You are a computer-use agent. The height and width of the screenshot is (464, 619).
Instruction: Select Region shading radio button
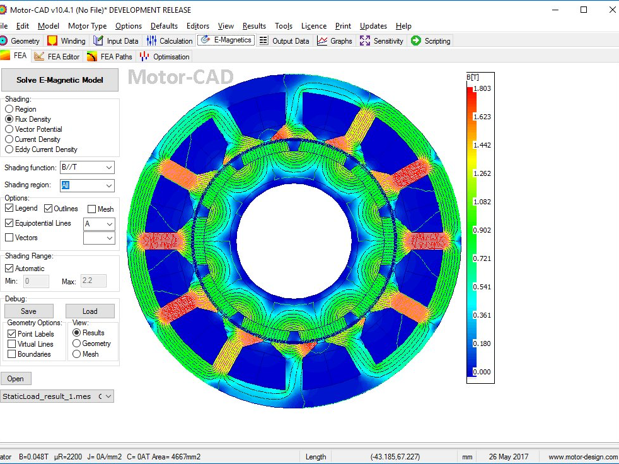click(x=9, y=109)
